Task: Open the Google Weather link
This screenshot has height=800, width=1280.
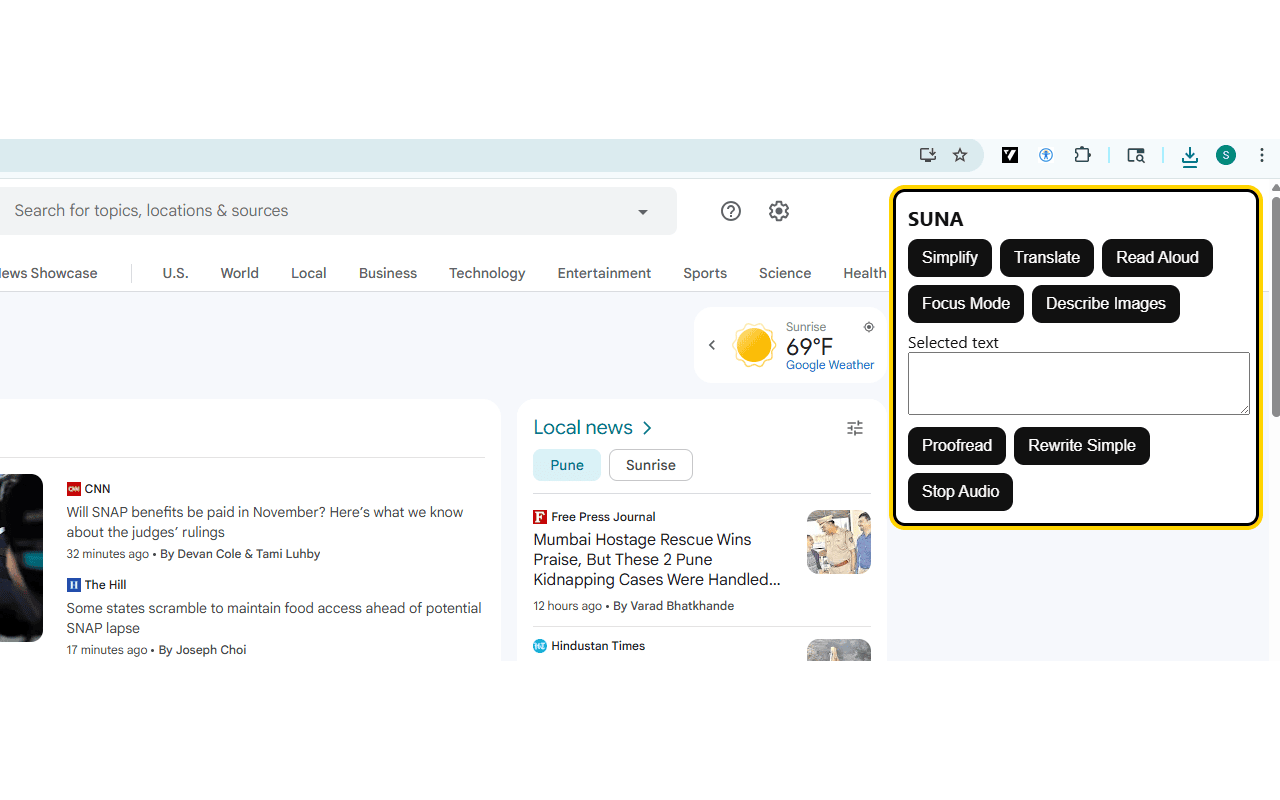Action: pyautogui.click(x=830, y=365)
